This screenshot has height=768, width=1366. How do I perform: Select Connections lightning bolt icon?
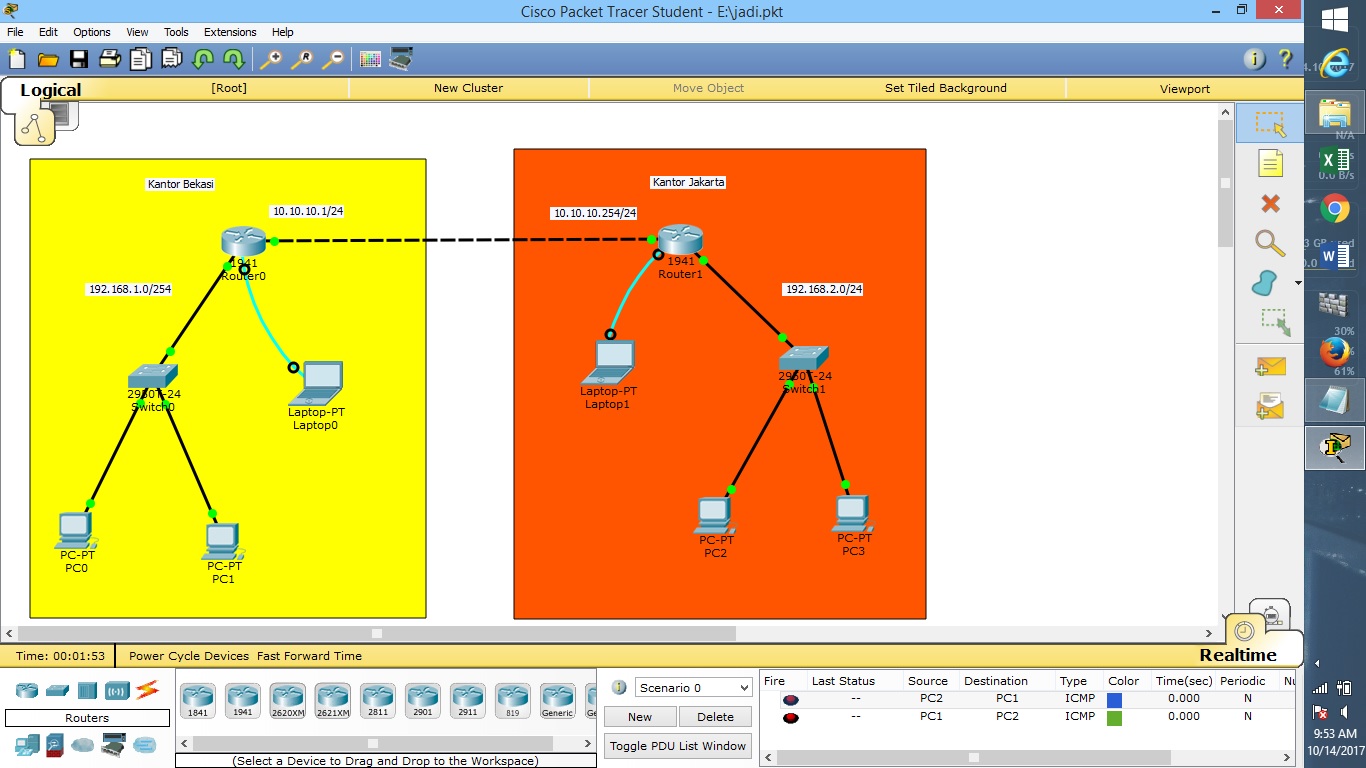click(147, 690)
